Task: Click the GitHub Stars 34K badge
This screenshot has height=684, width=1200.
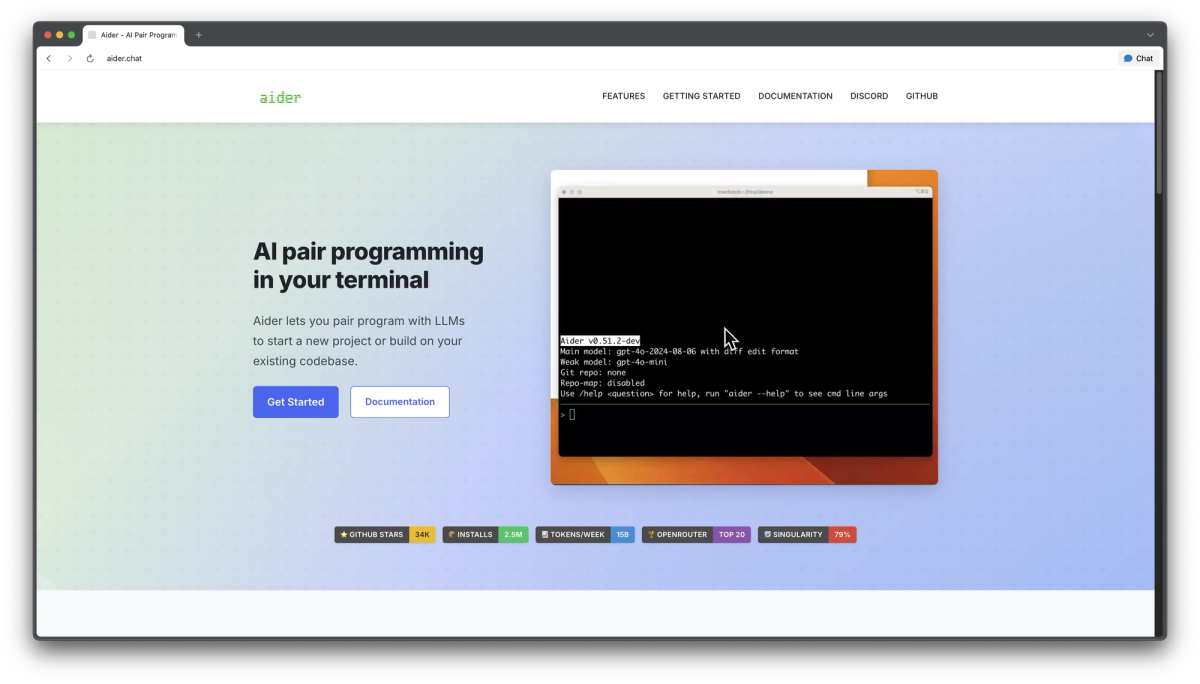Action: click(x=385, y=535)
